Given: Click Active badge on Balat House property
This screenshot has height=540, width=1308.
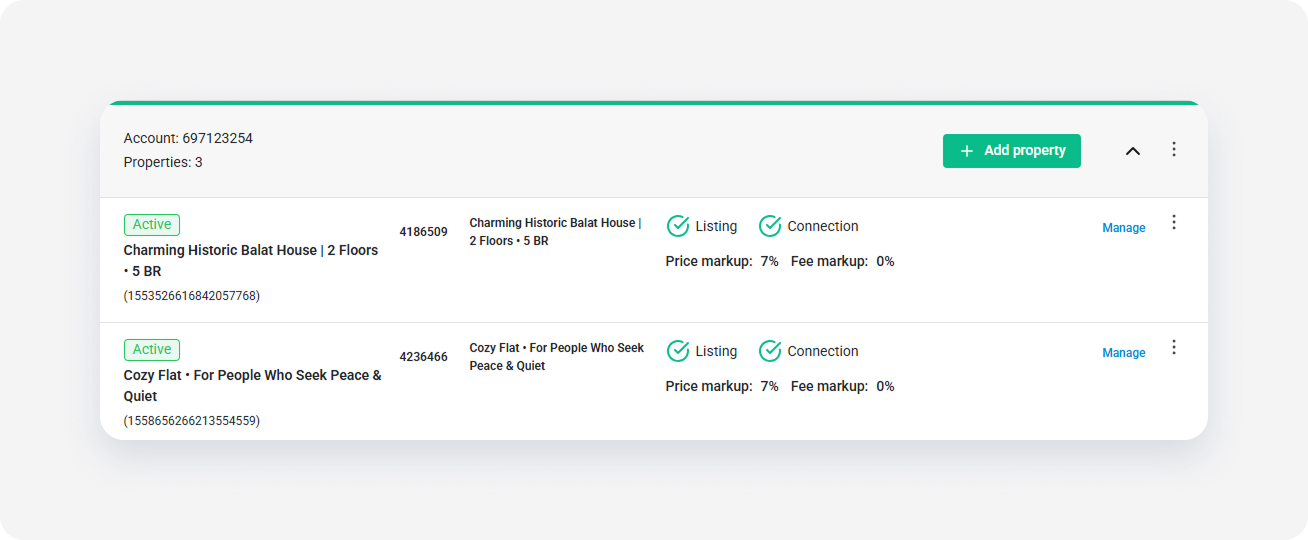Looking at the screenshot, I should click(152, 225).
